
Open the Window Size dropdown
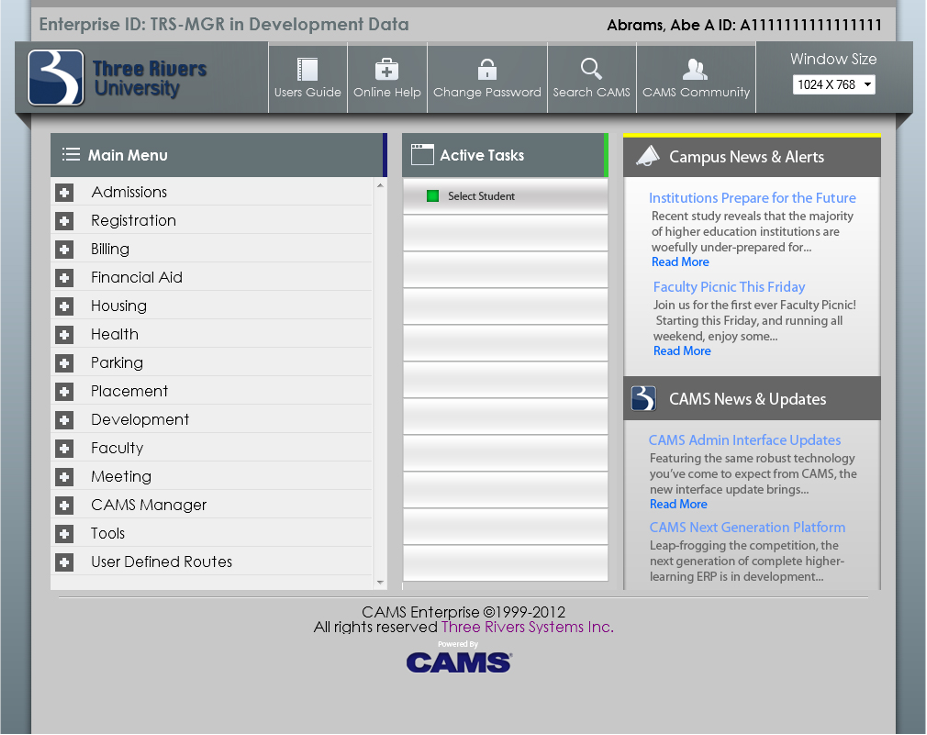tap(833, 85)
